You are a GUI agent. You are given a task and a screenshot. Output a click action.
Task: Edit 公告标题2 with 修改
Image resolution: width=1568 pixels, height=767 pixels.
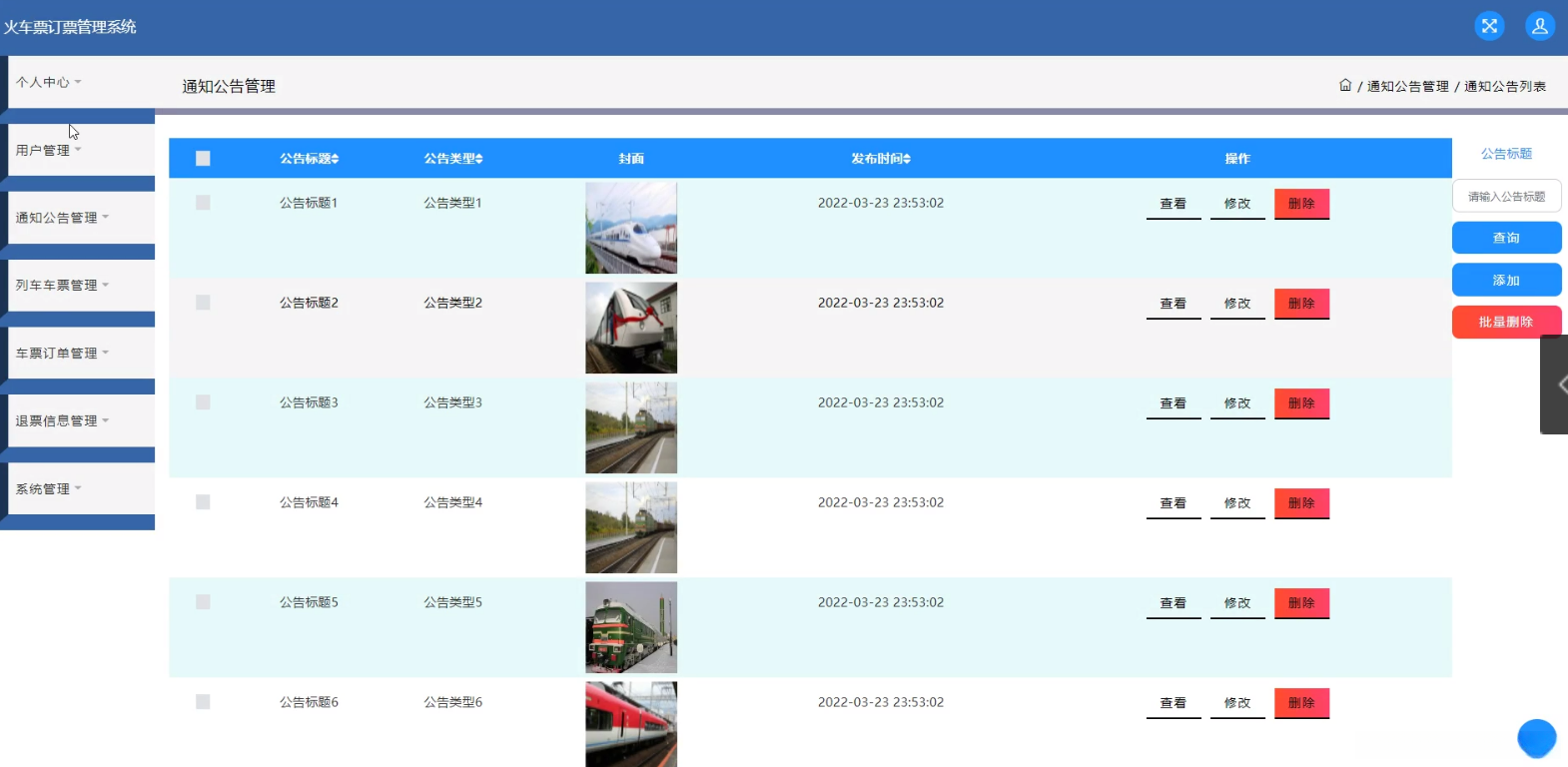point(1237,304)
